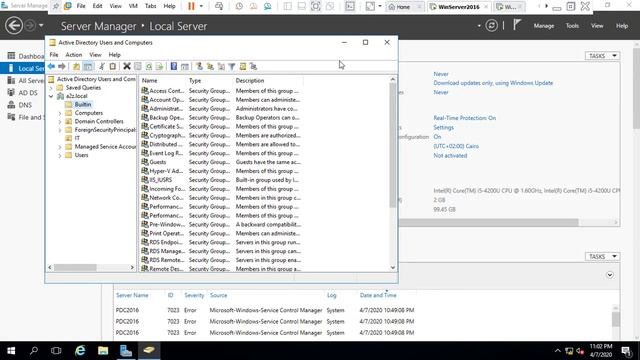640x360 pixels.
Task: Click the green Refresh icon in ADUC toolbar
Action: (x=149, y=66)
